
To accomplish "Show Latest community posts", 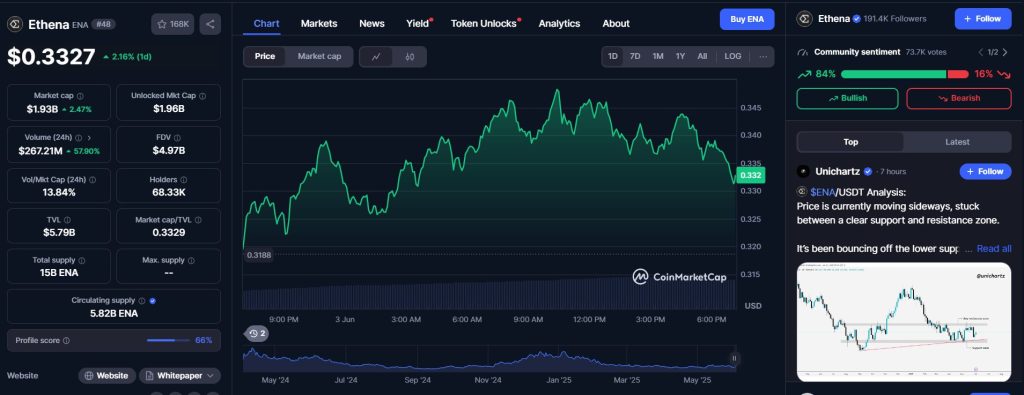I will click(x=957, y=142).
